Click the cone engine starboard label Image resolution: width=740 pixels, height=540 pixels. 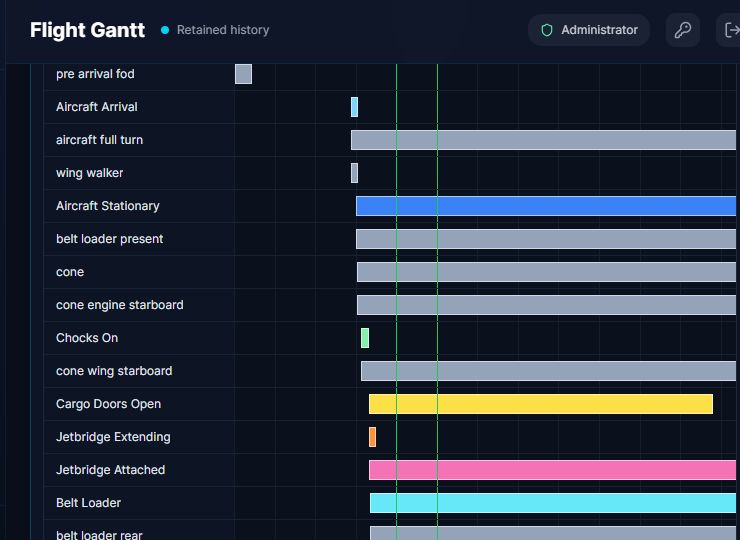[x=120, y=305]
